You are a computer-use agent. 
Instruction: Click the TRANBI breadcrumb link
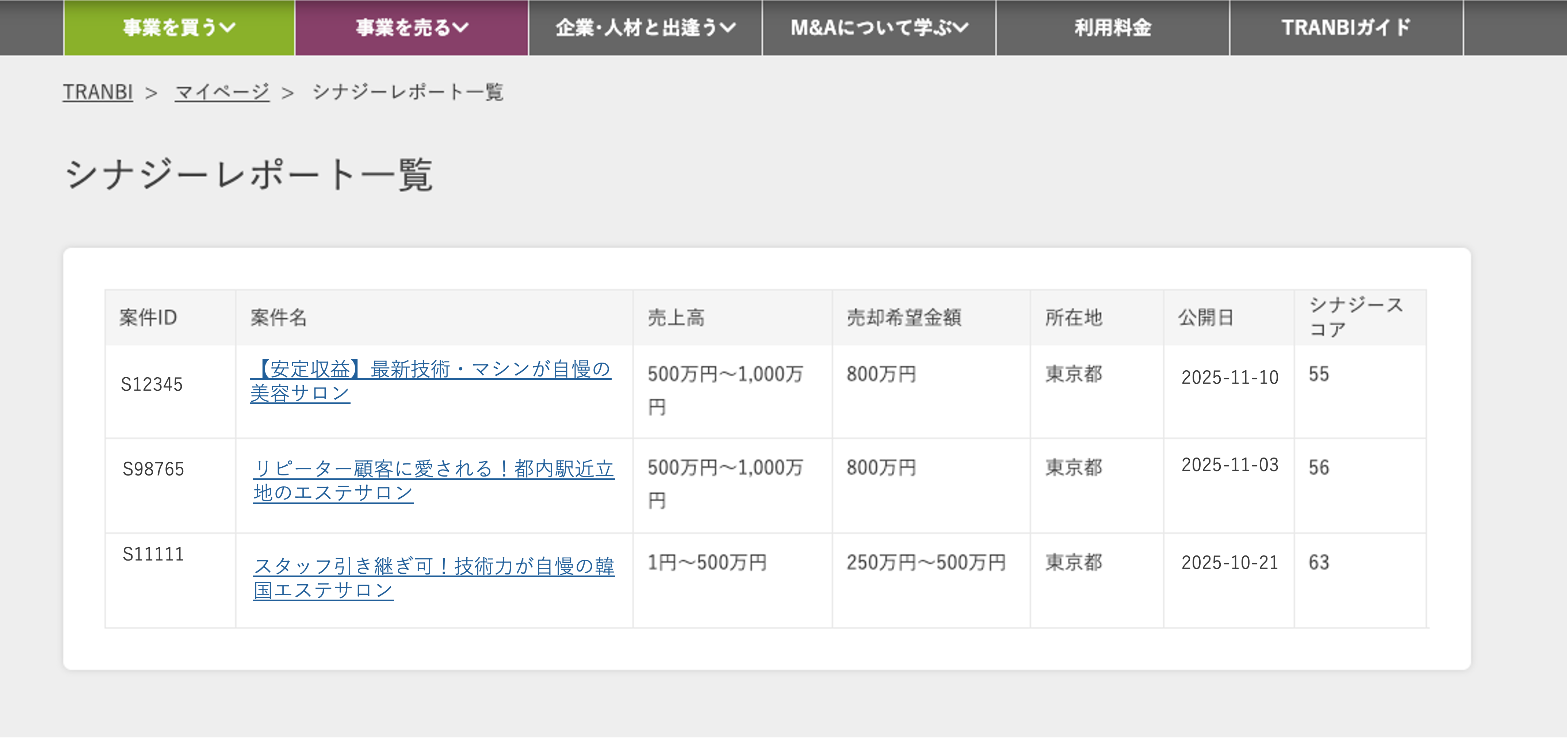pos(97,92)
